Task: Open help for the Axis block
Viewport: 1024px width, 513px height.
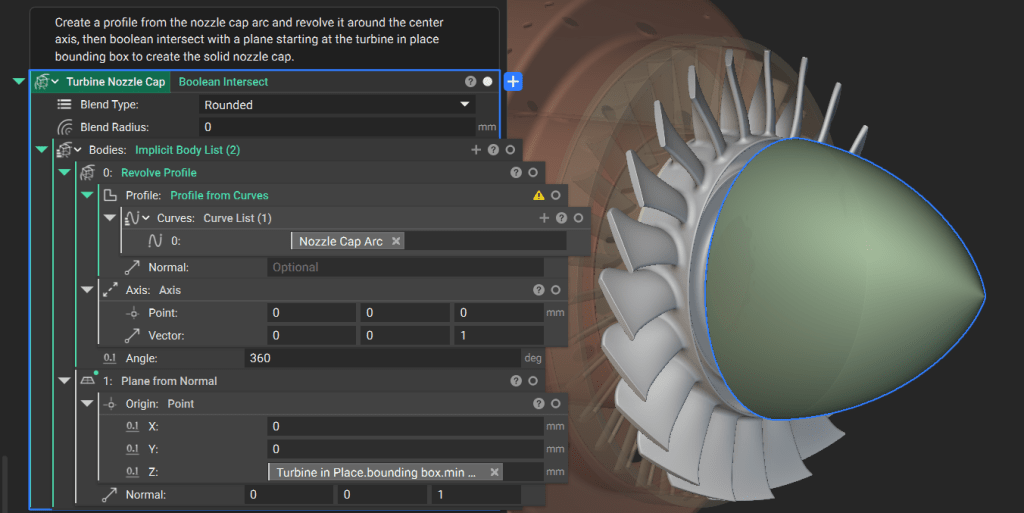Action: pyautogui.click(x=539, y=290)
